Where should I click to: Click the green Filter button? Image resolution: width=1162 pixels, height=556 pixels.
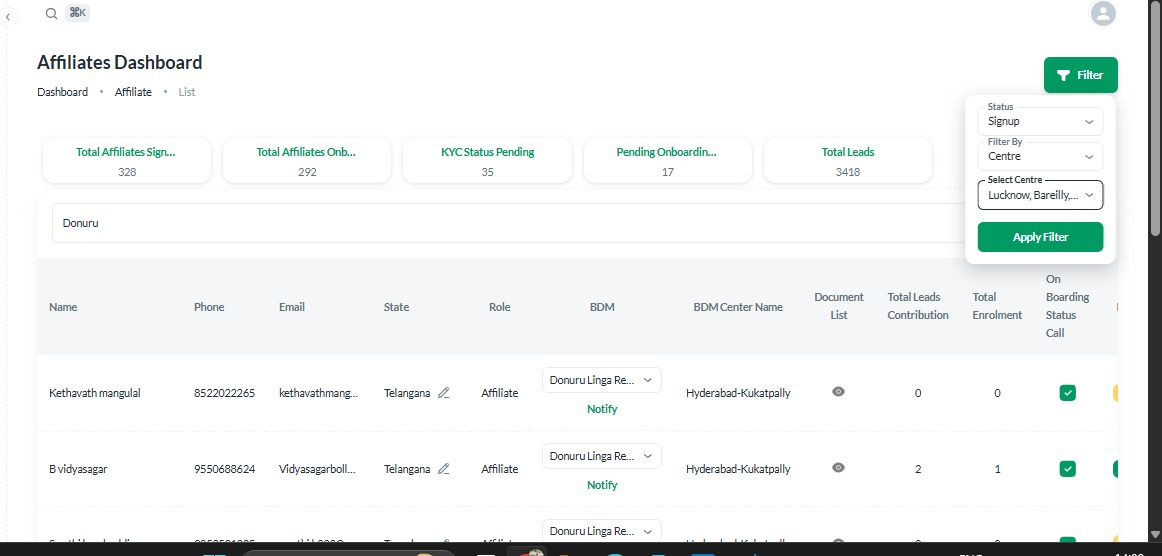tap(1080, 75)
